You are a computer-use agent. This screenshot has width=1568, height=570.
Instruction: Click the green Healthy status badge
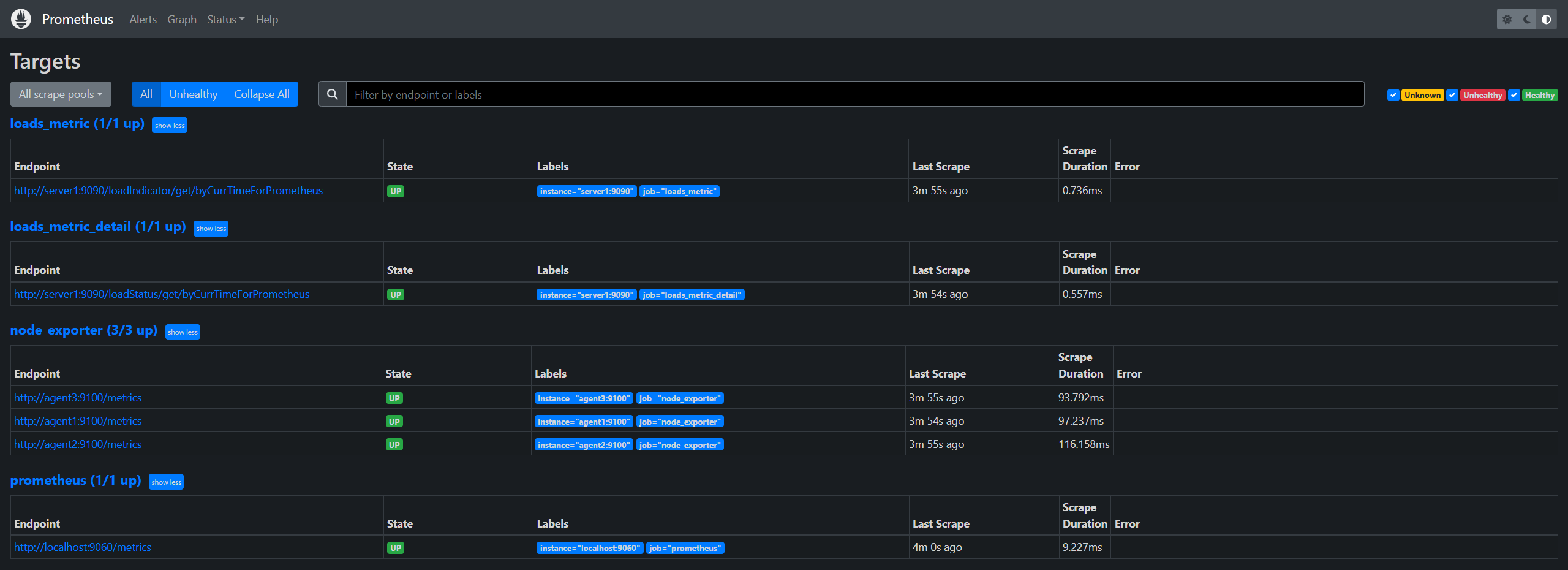tap(1540, 95)
